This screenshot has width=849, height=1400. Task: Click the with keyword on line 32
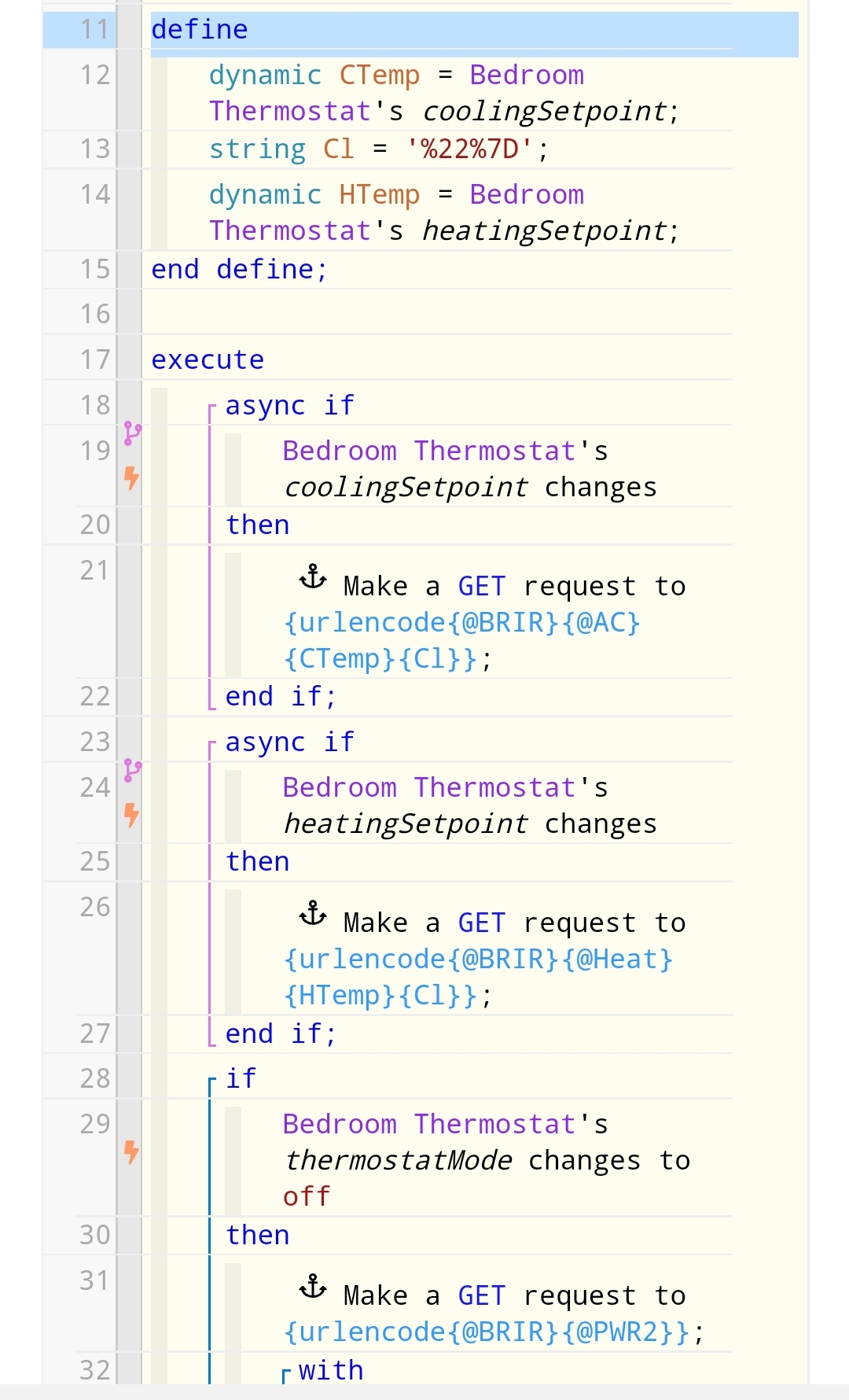click(331, 1371)
